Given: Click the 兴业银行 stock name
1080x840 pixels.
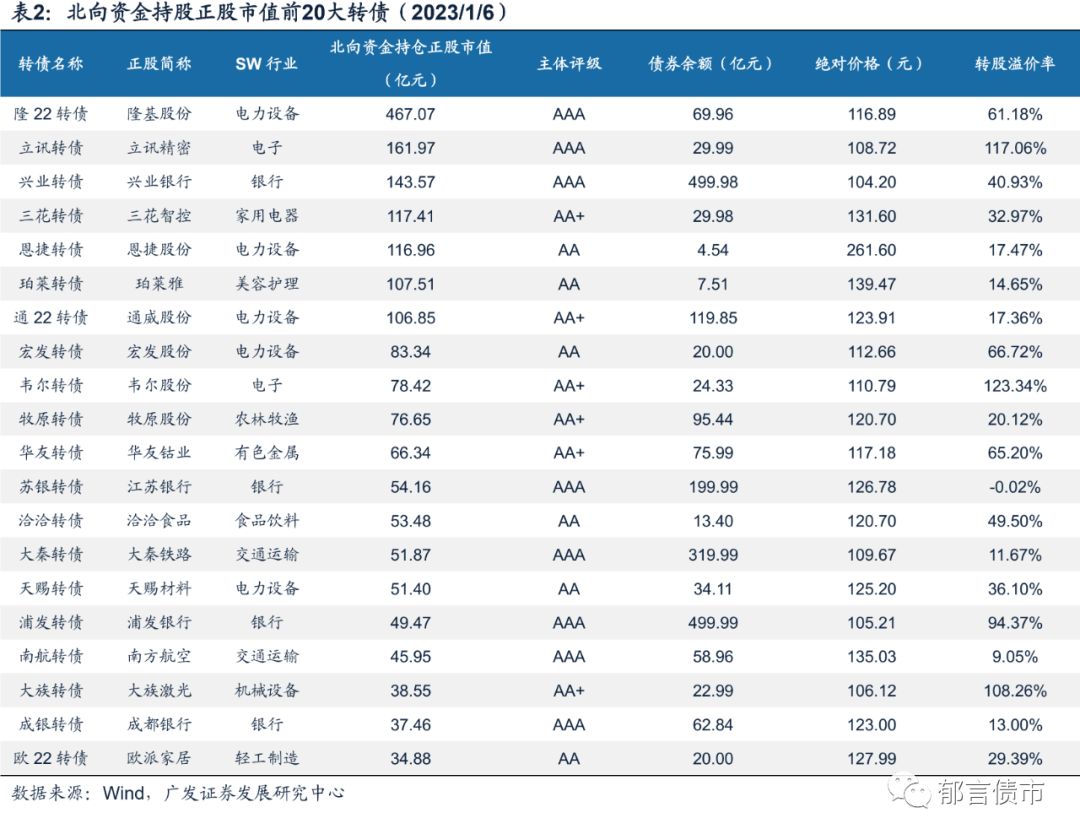Looking at the screenshot, I should 159,182.
